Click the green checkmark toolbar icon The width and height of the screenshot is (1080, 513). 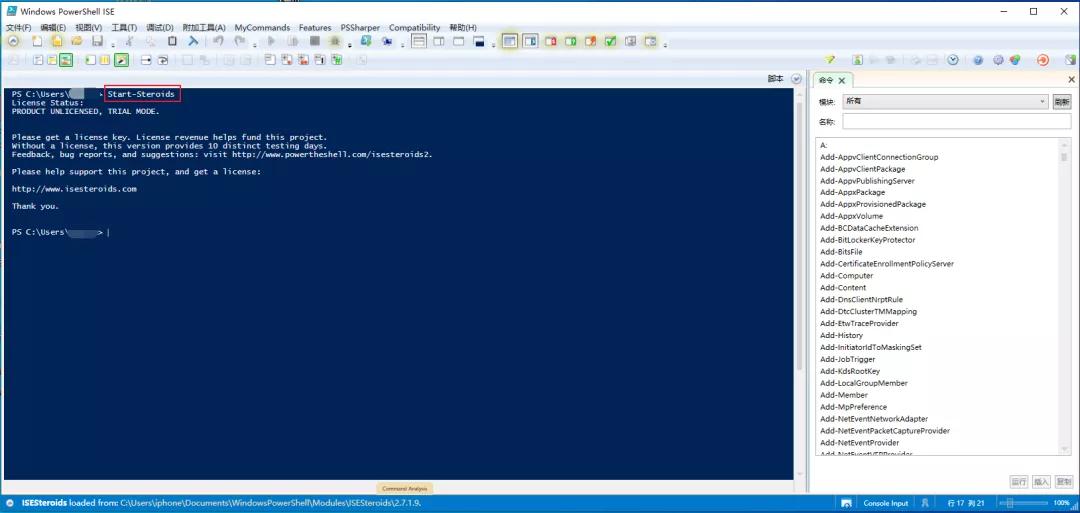pyautogui.click(x=610, y=42)
